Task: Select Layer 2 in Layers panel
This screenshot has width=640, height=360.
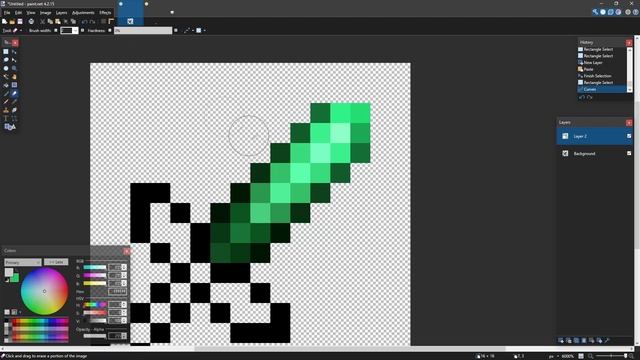Action: [x=594, y=136]
